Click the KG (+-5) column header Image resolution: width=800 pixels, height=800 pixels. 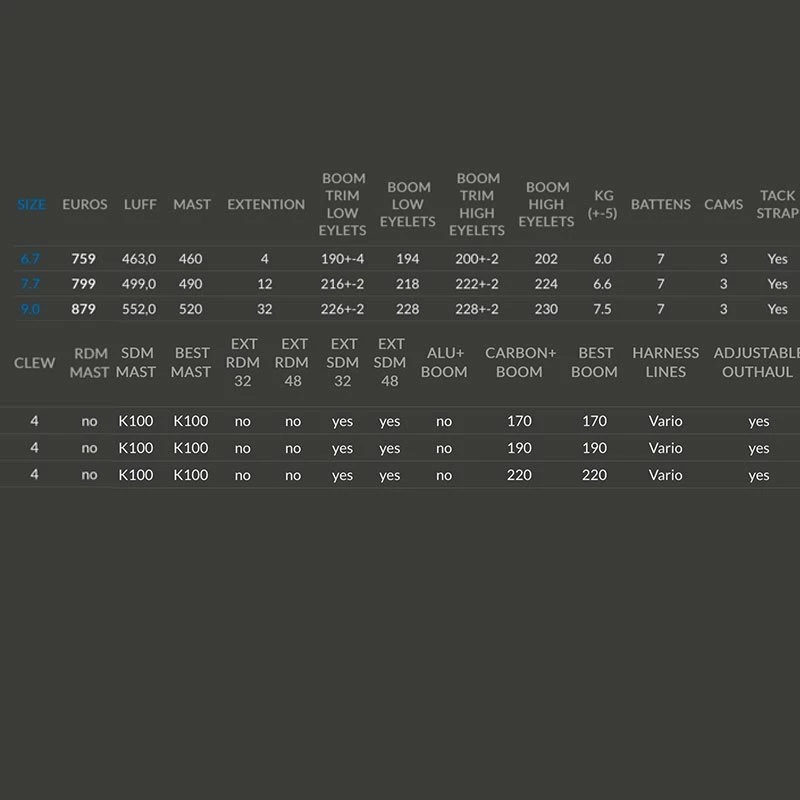click(x=603, y=204)
